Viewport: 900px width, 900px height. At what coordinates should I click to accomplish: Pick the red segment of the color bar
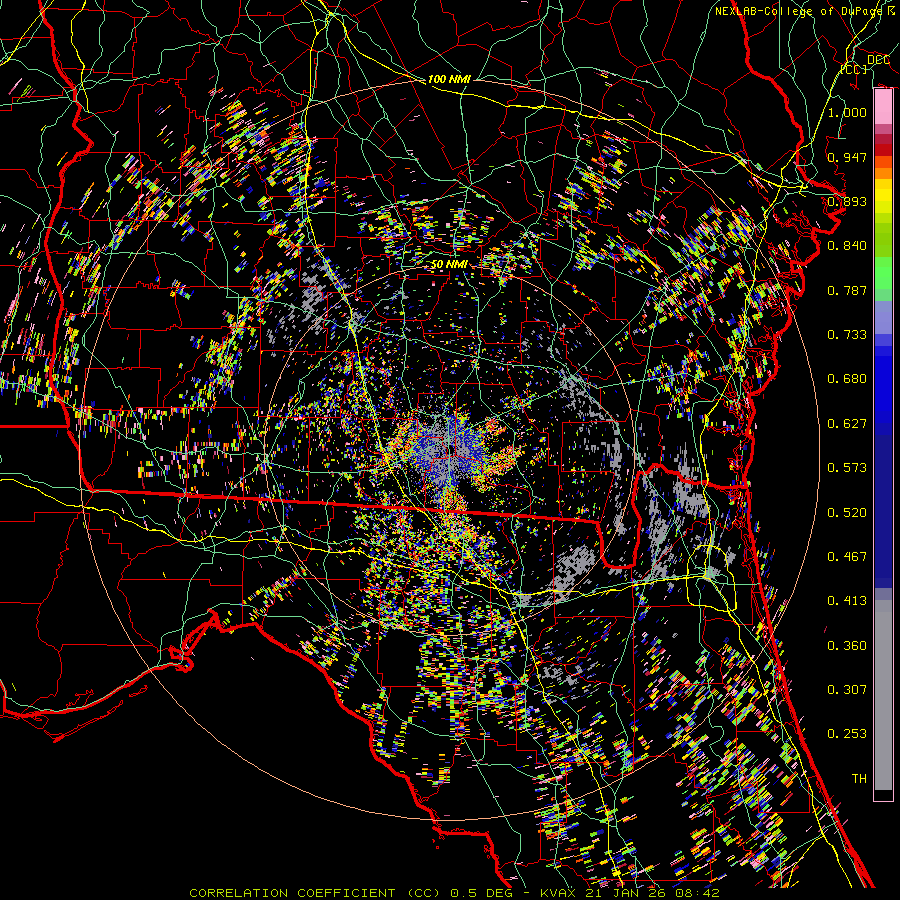click(x=883, y=149)
